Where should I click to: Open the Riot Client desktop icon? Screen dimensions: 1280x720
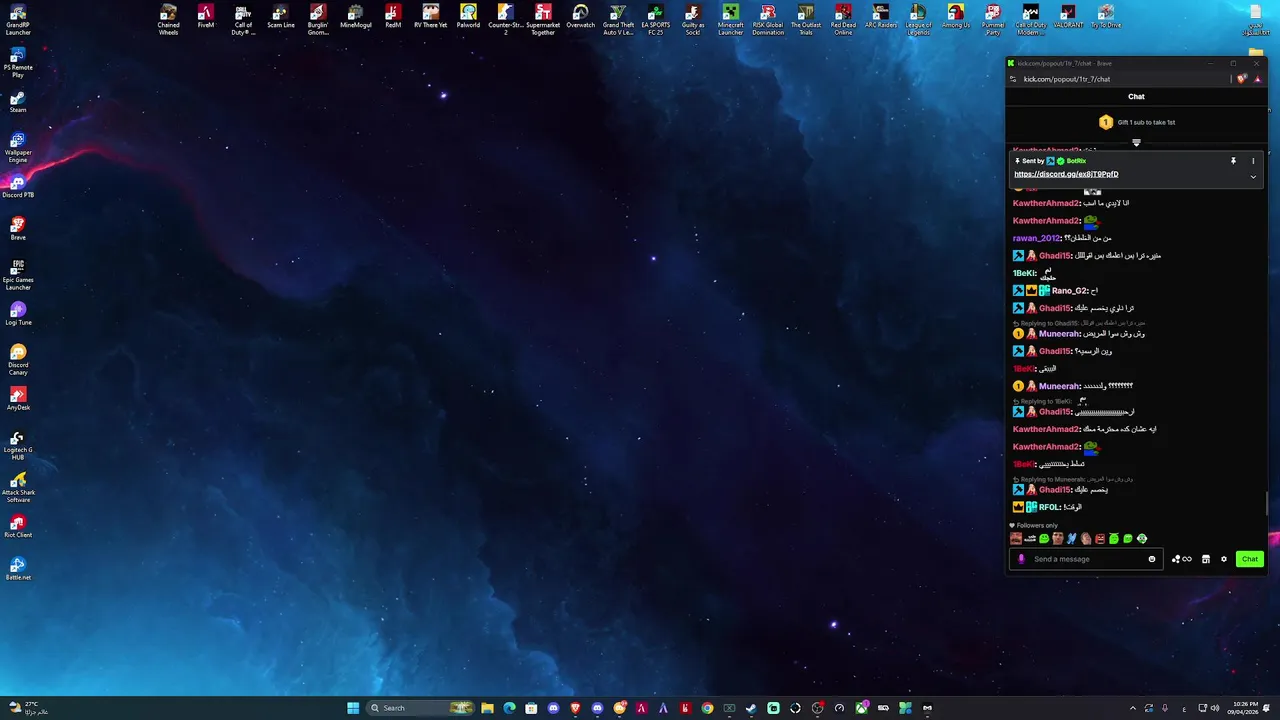18,527
